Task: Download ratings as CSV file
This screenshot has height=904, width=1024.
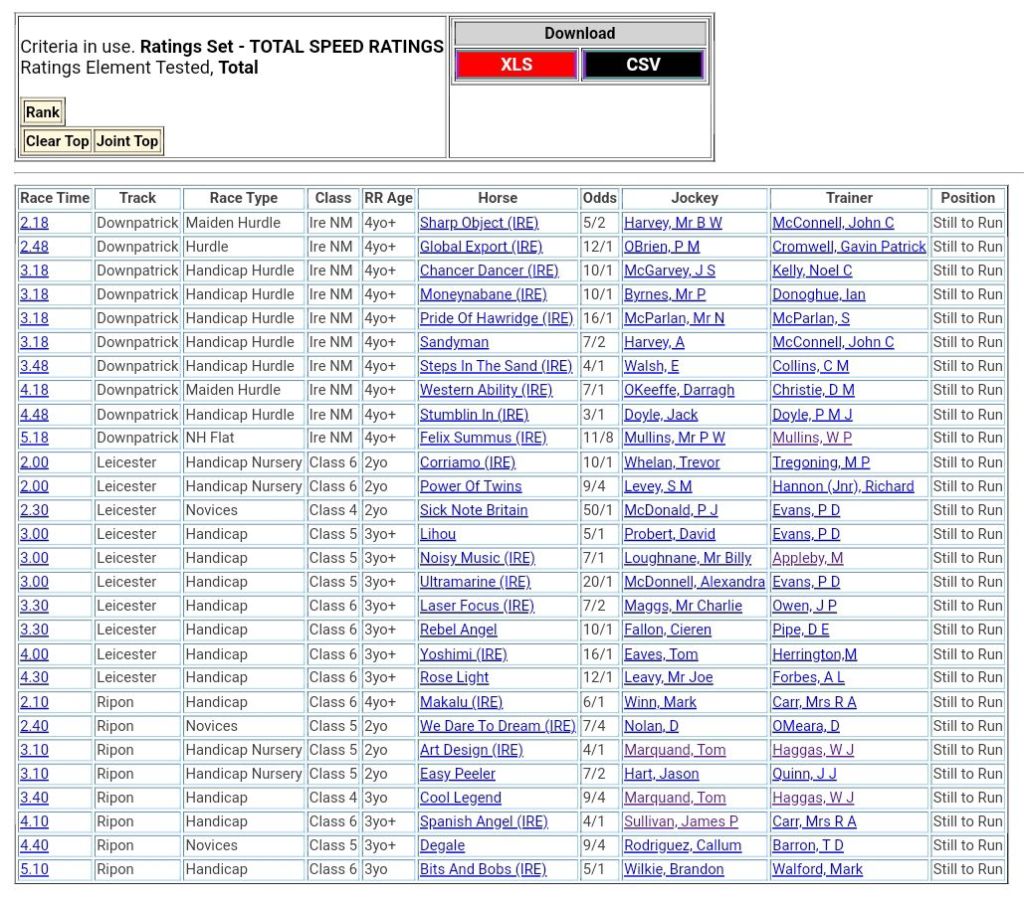Action: pyautogui.click(x=643, y=65)
